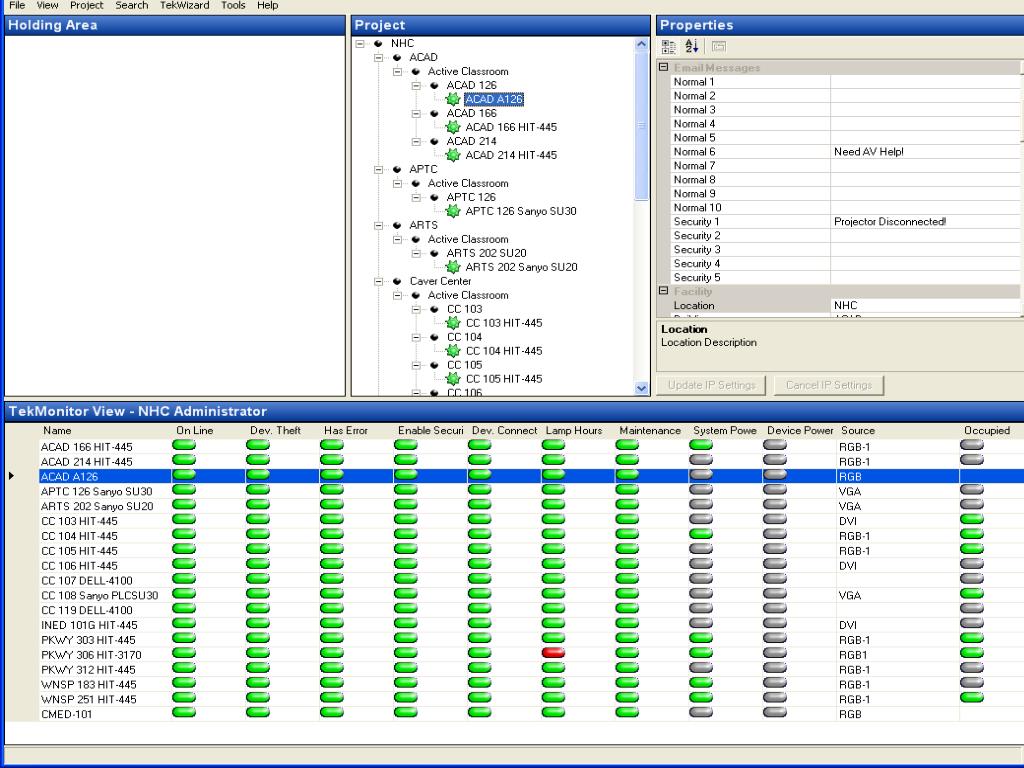This screenshot has width=1024, height=768.
Task: Click the On Line indicator for ACAD 166 HIT-445
Action: pos(184,445)
